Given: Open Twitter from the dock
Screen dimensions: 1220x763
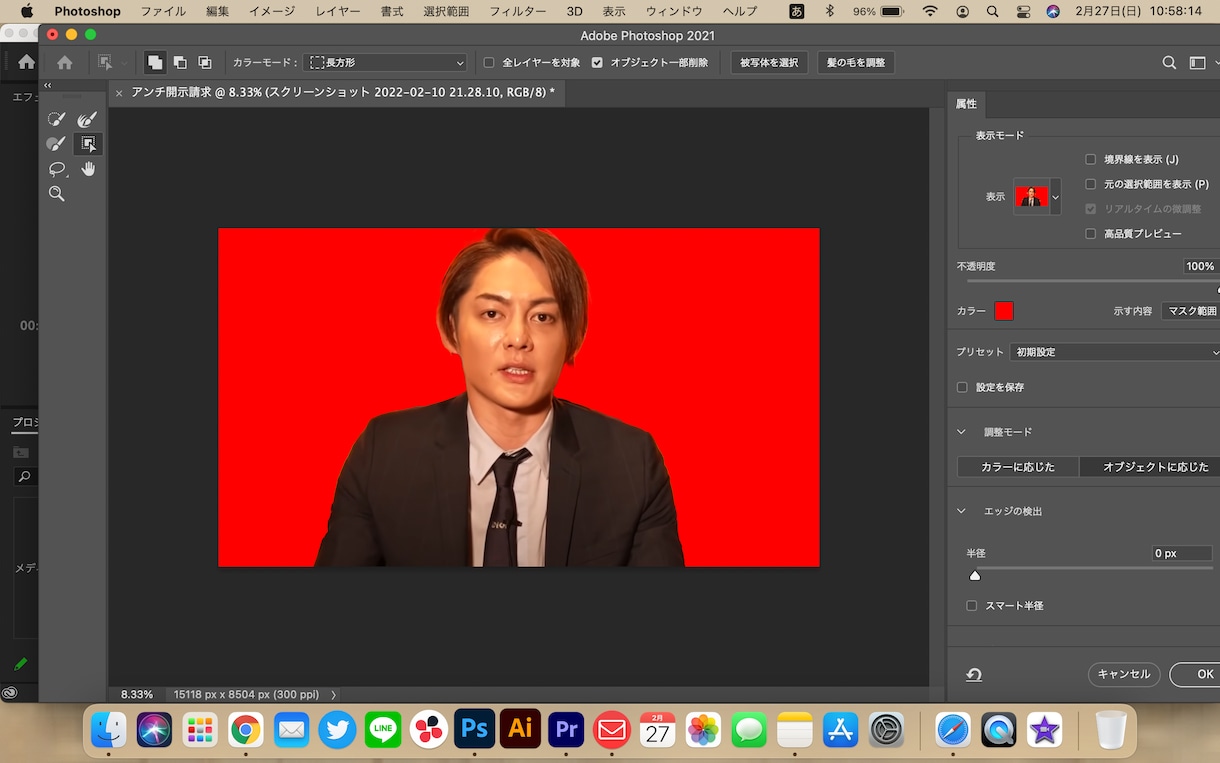Looking at the screenshot, I should point(337,730).
